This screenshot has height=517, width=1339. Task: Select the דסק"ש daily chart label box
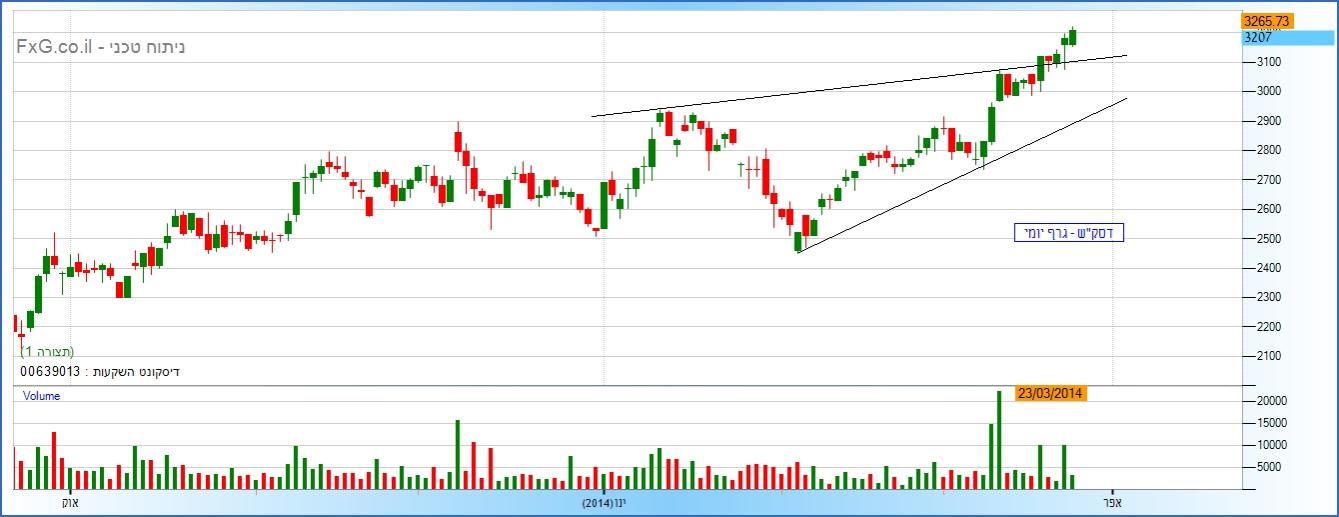[x=1068, y=233]
